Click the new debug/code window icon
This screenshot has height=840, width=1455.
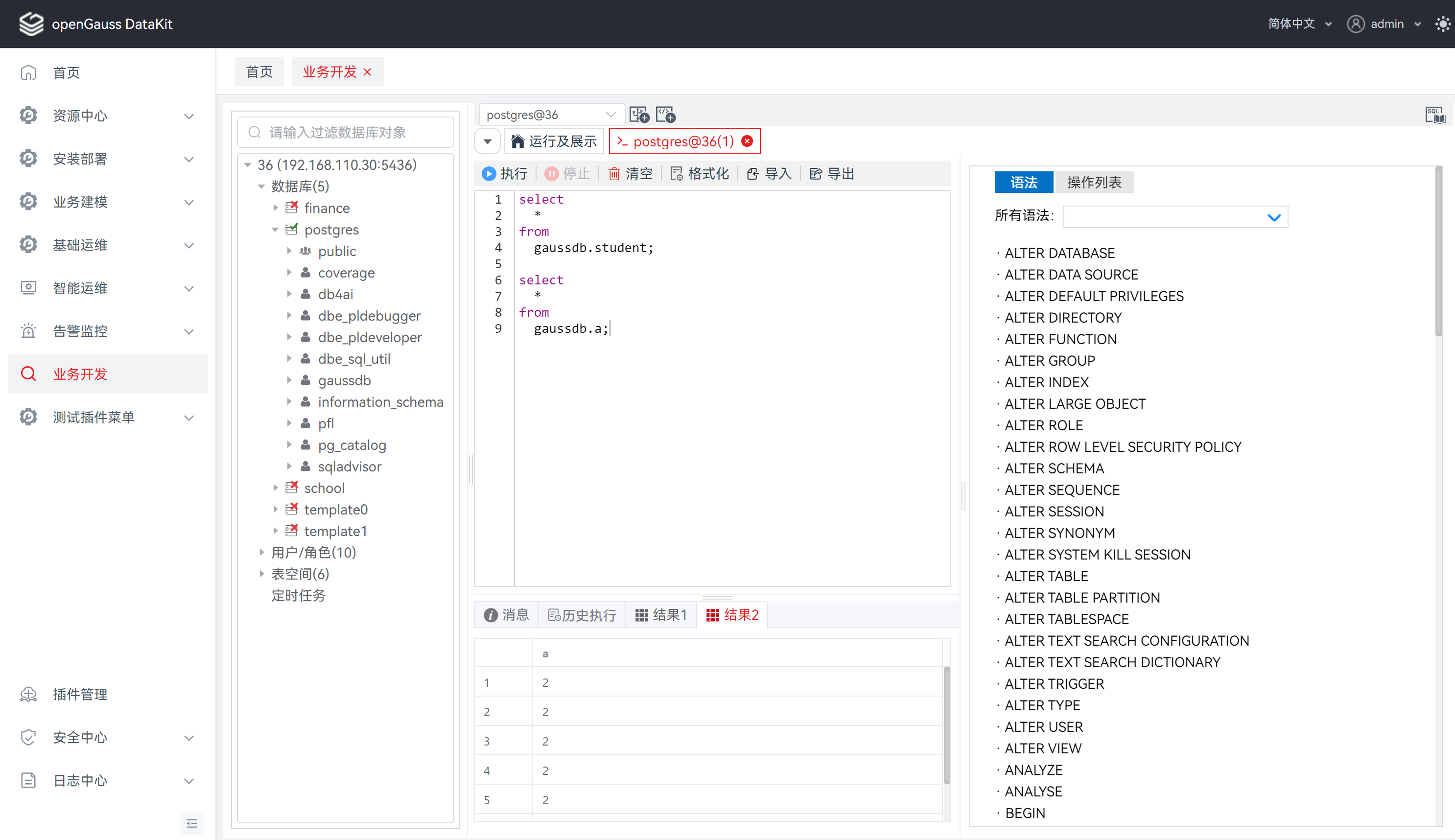[666, 115]
